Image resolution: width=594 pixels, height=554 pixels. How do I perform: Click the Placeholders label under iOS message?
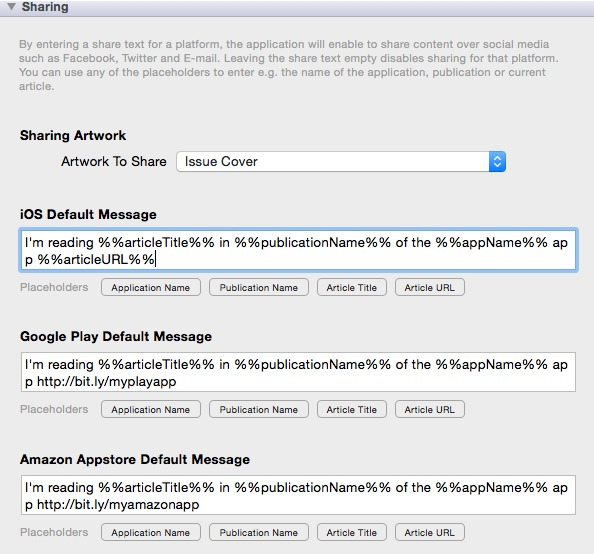(54, 287)
